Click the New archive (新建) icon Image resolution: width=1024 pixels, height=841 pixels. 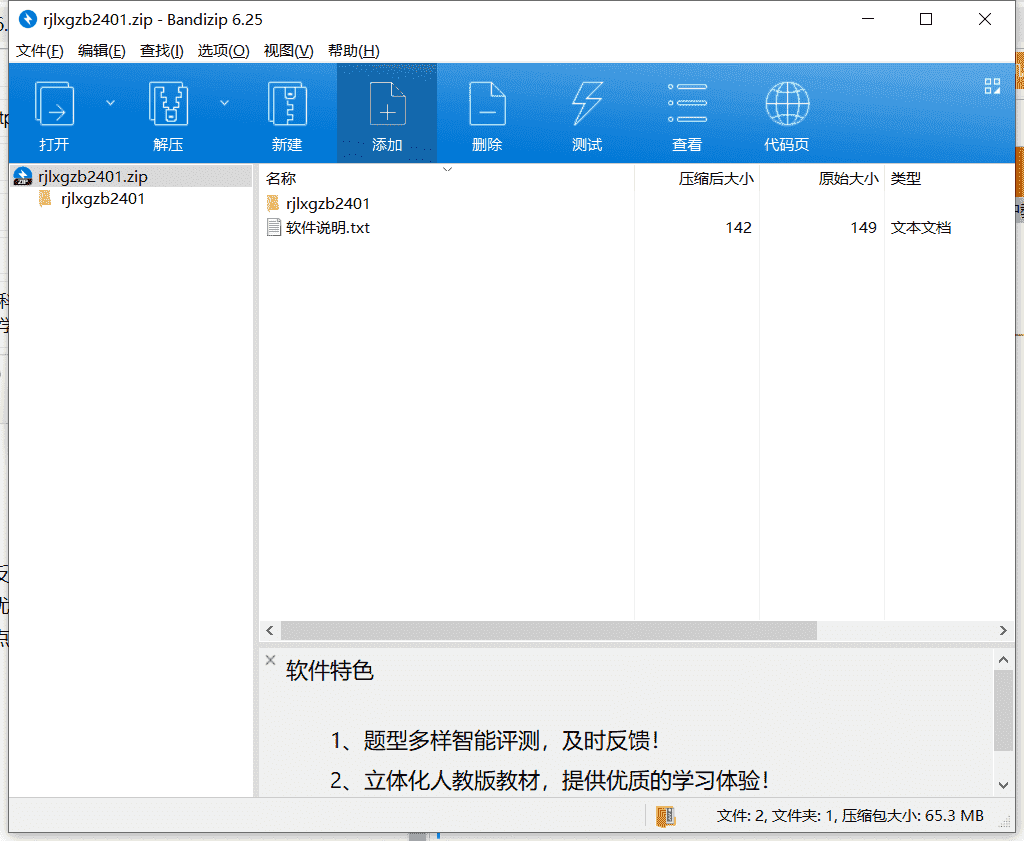[x=287, y=103]
